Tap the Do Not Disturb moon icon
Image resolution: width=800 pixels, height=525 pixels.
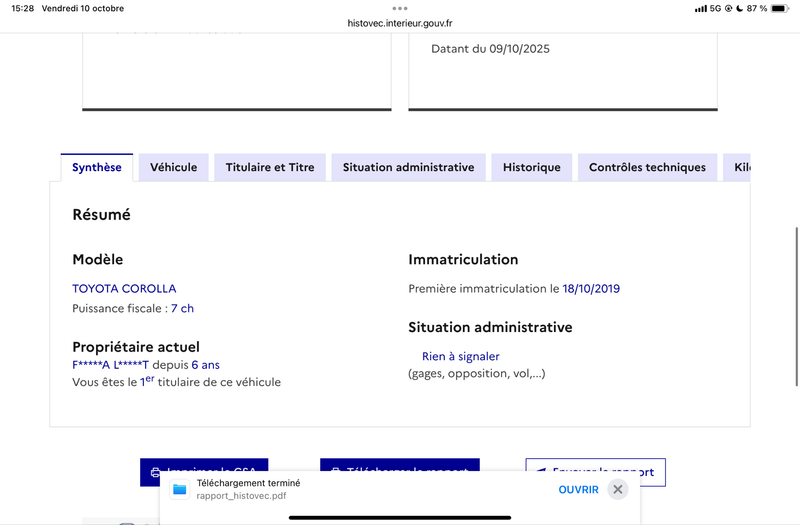point(739,8)
